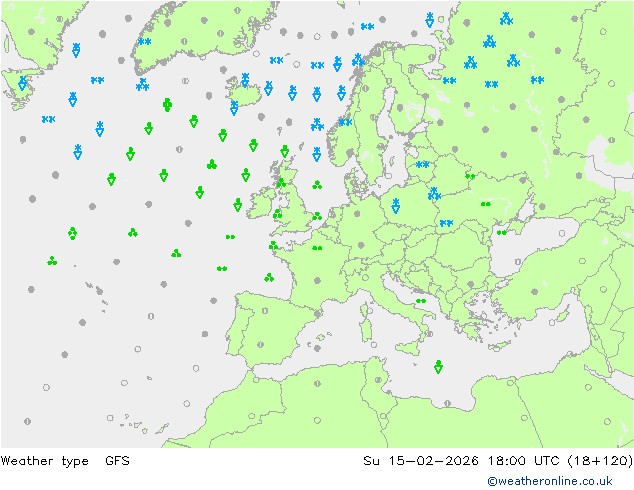Image resolution: width=634 pixels, height=490 pixels.
Task: Click the partly cloudy symbol over northern Spain
Action: click(265, 311)
